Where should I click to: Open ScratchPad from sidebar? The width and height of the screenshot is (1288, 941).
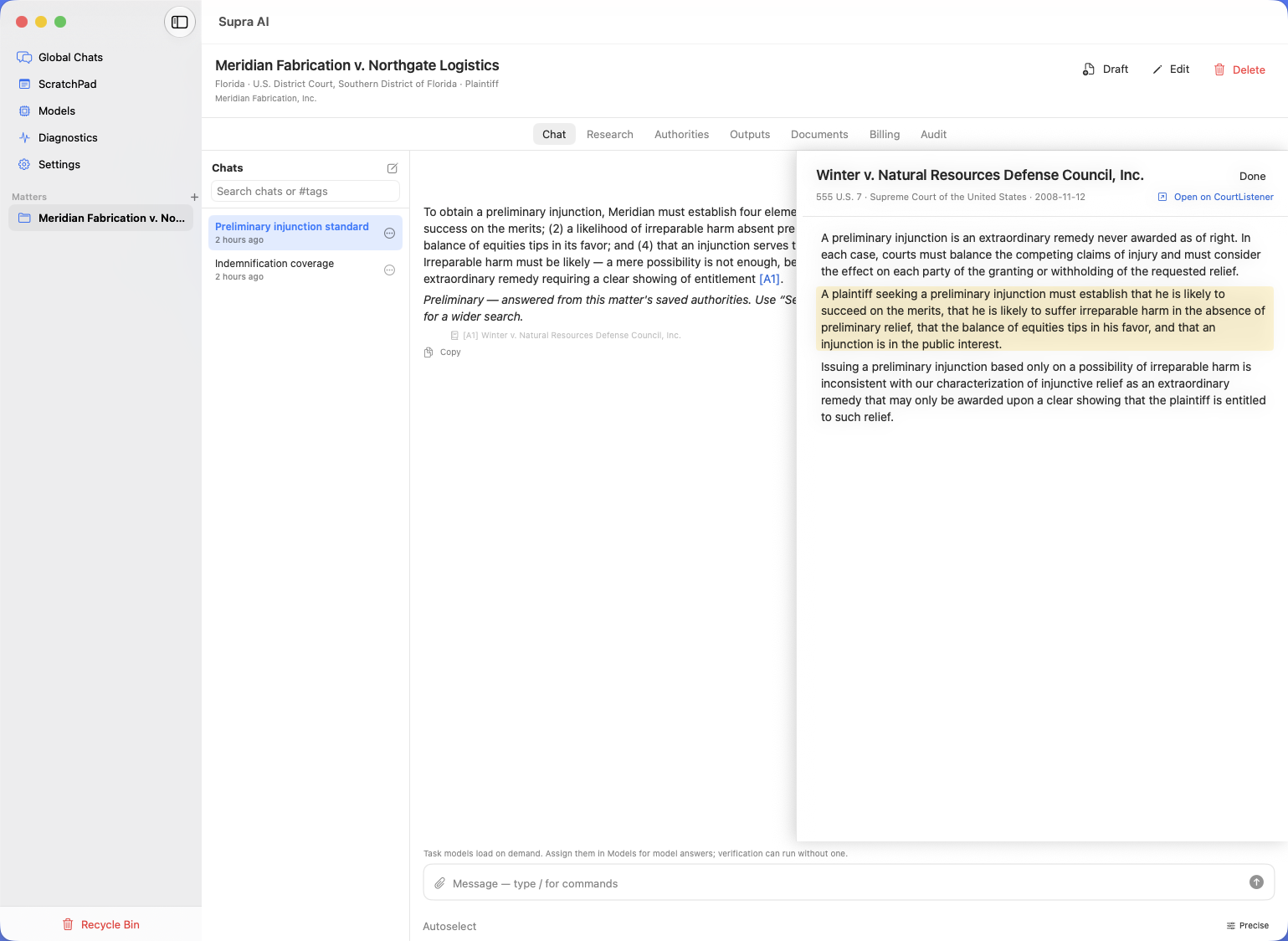58,84
